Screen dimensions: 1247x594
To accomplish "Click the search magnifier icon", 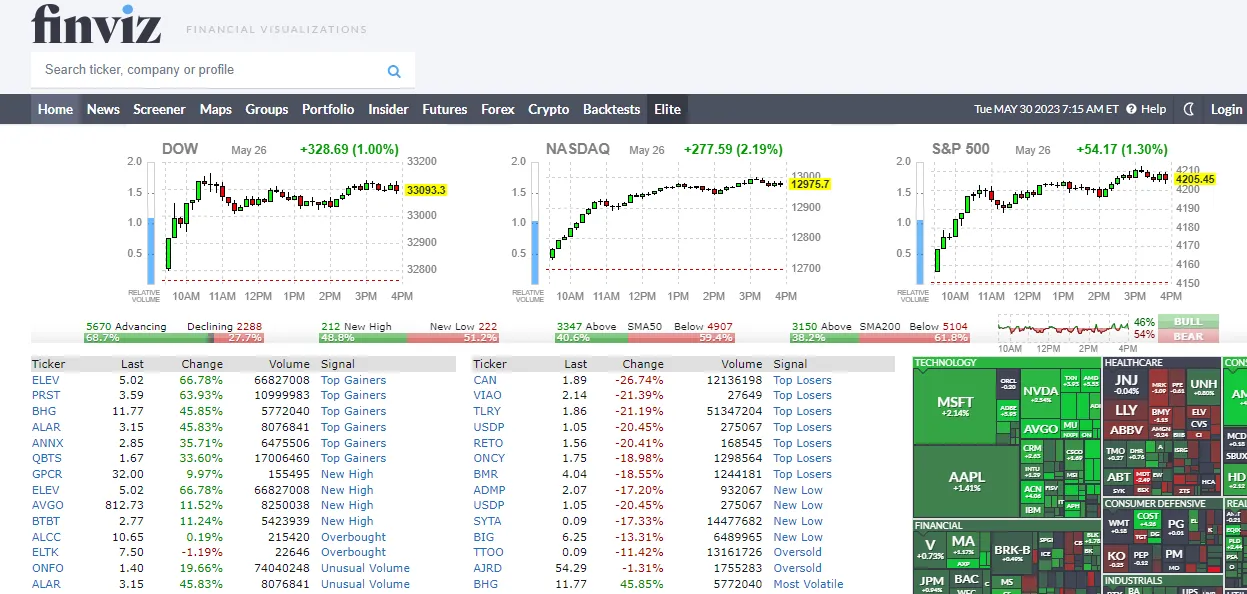I will 394,71.
